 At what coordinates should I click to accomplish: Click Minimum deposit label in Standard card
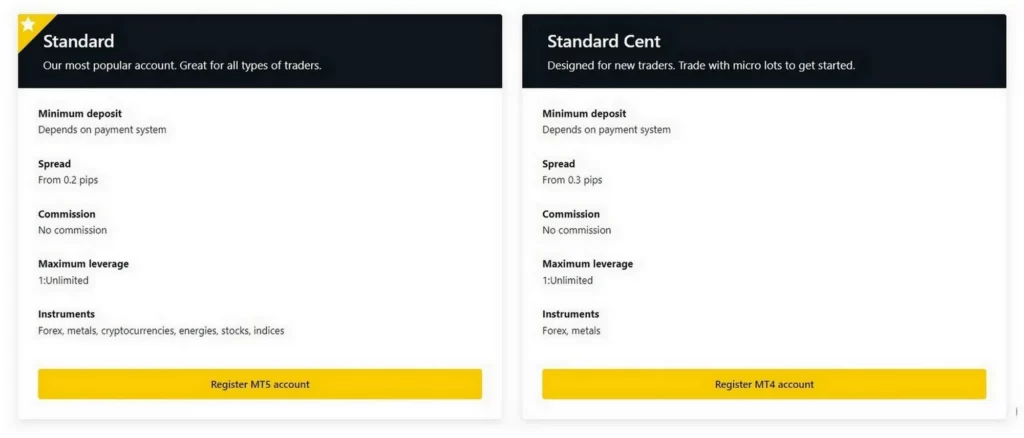click(80, 114)
